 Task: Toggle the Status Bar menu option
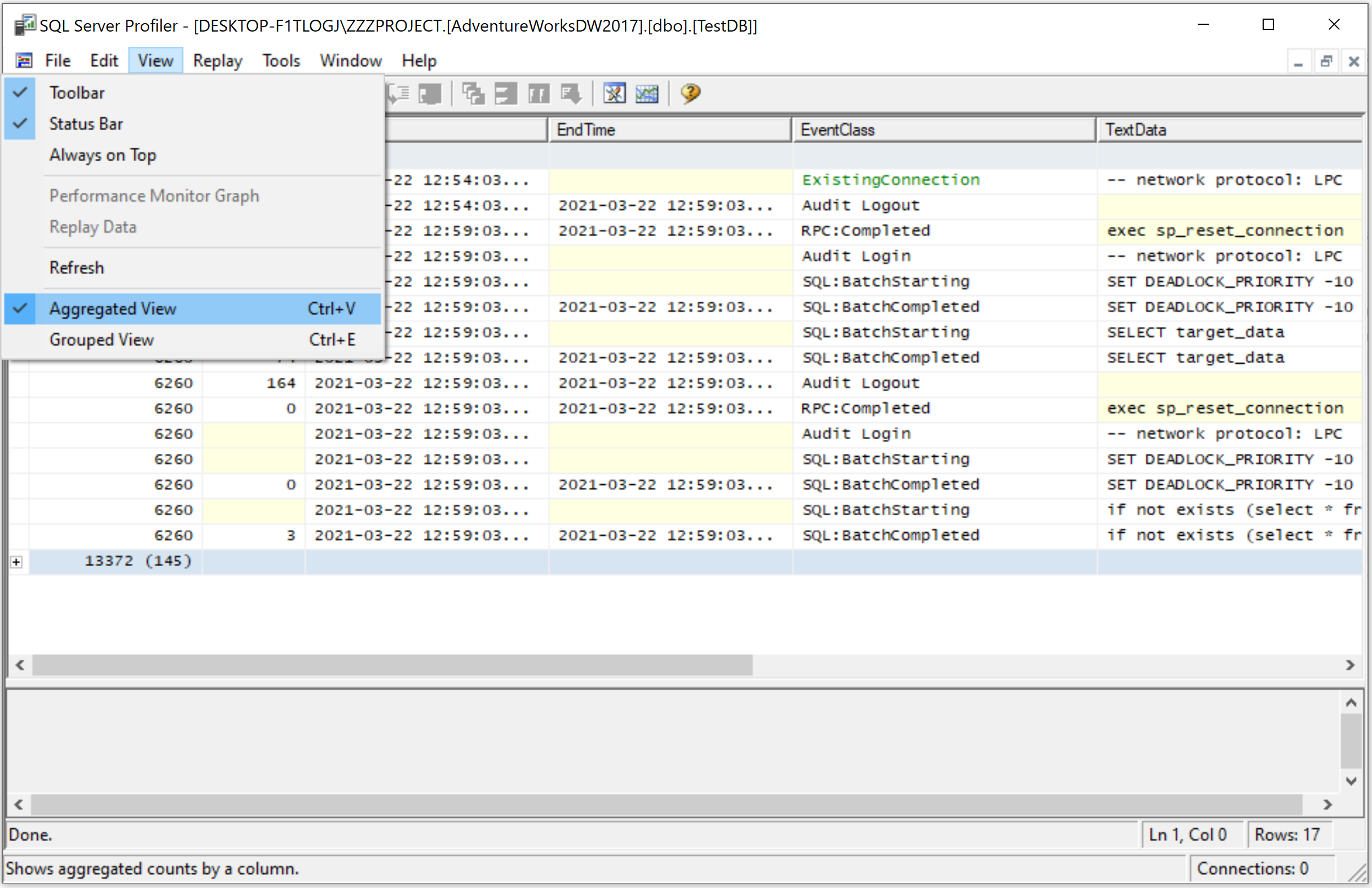point(86,124)
